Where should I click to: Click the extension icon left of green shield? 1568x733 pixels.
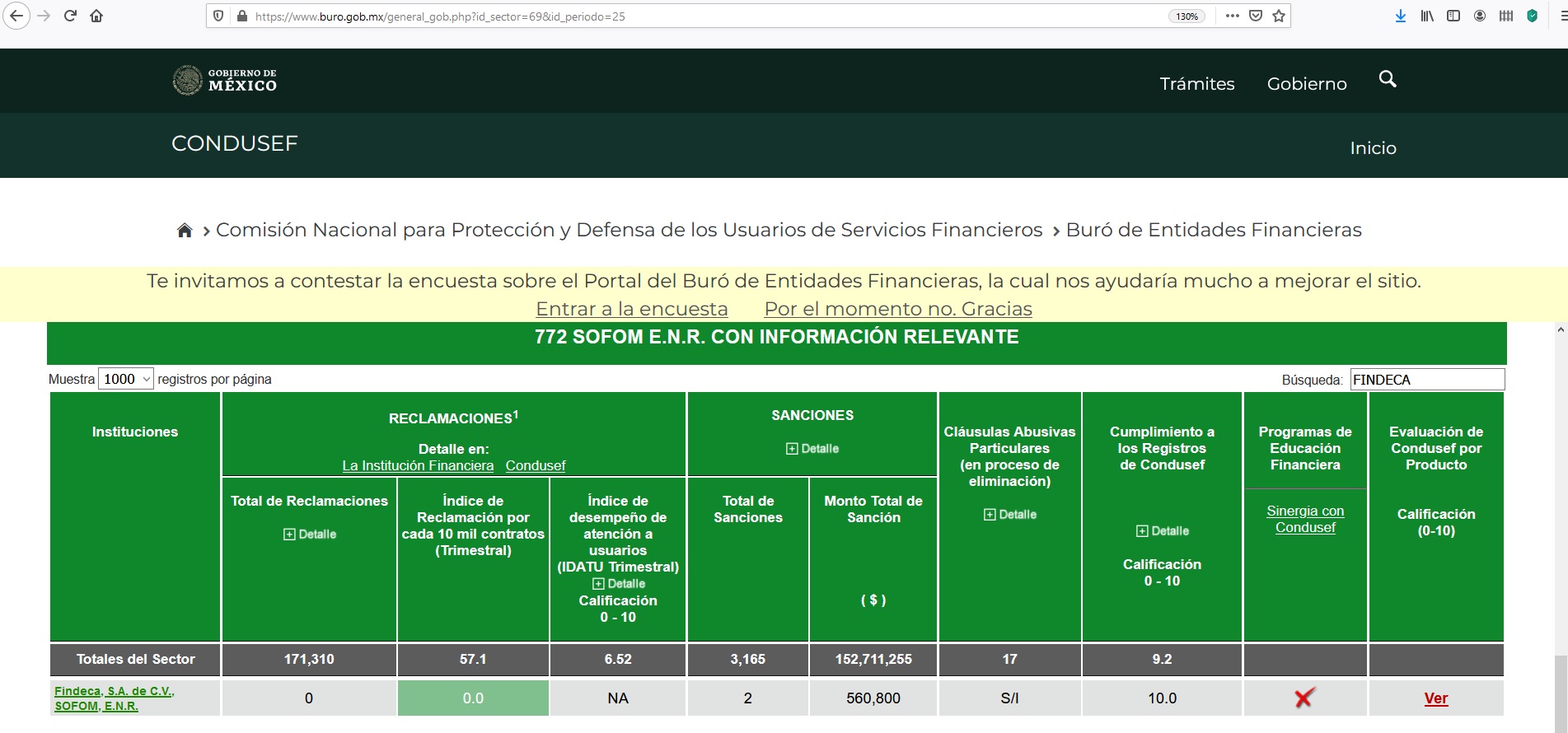click(x=1506, y=16)
